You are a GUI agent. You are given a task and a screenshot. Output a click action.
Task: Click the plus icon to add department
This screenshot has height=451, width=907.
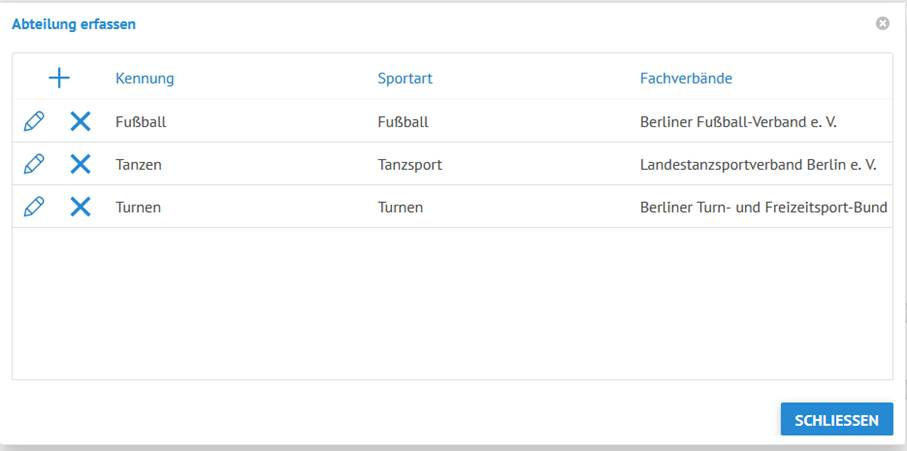pos(59,78)
